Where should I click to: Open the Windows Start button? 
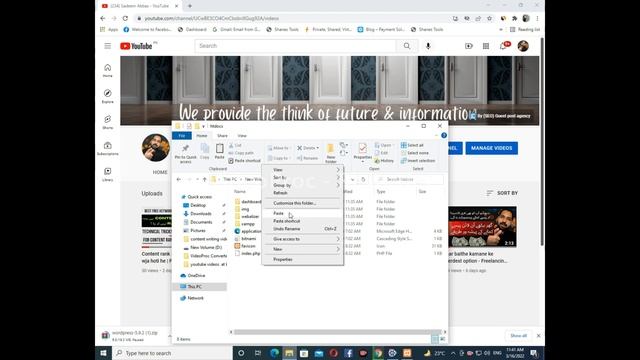coord(103,353)
